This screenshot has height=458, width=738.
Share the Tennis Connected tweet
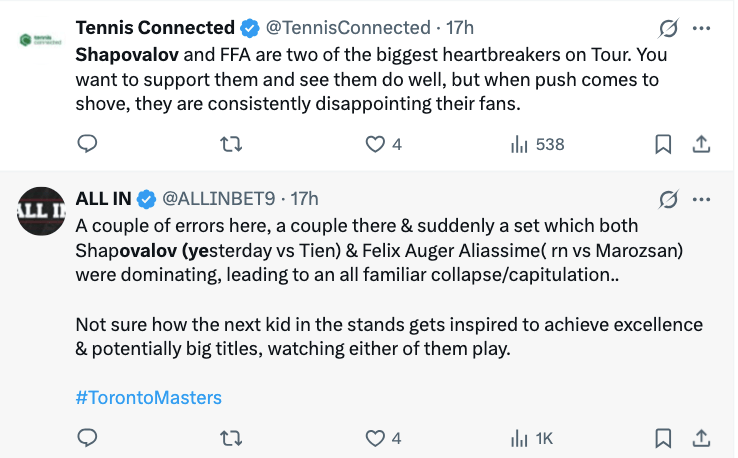click(x=702, y=144)
